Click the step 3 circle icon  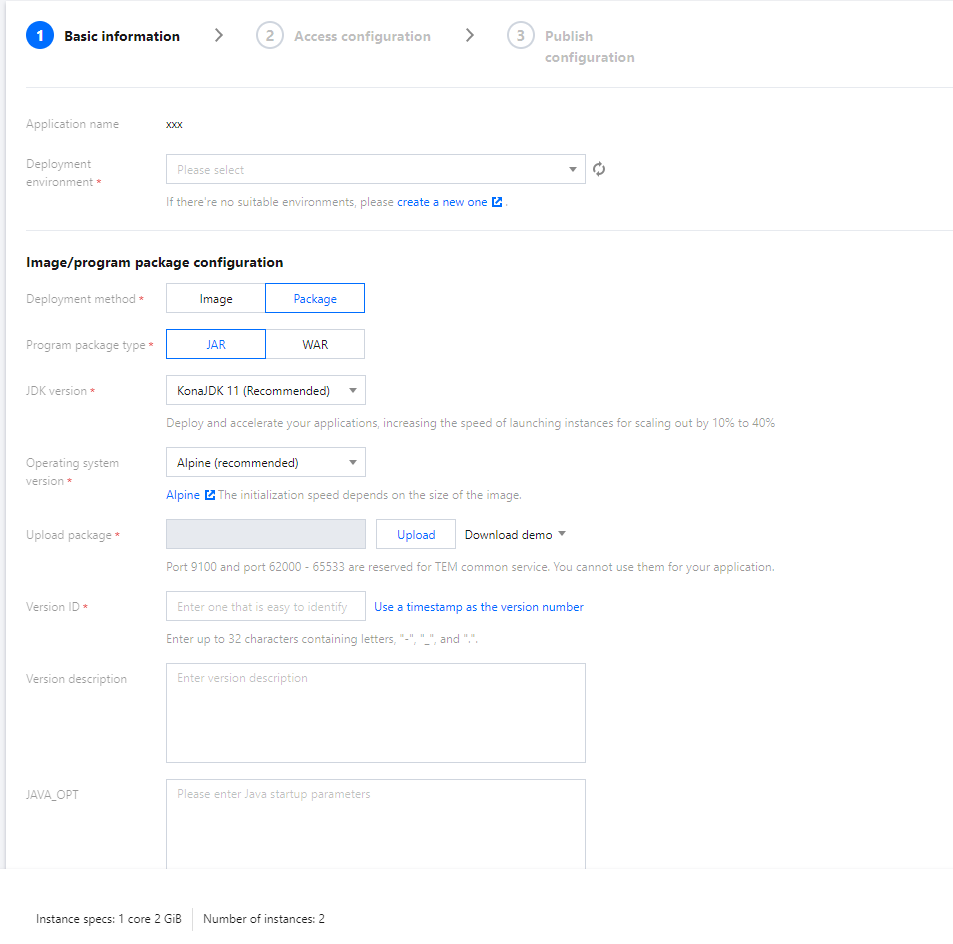coord(520,36)
